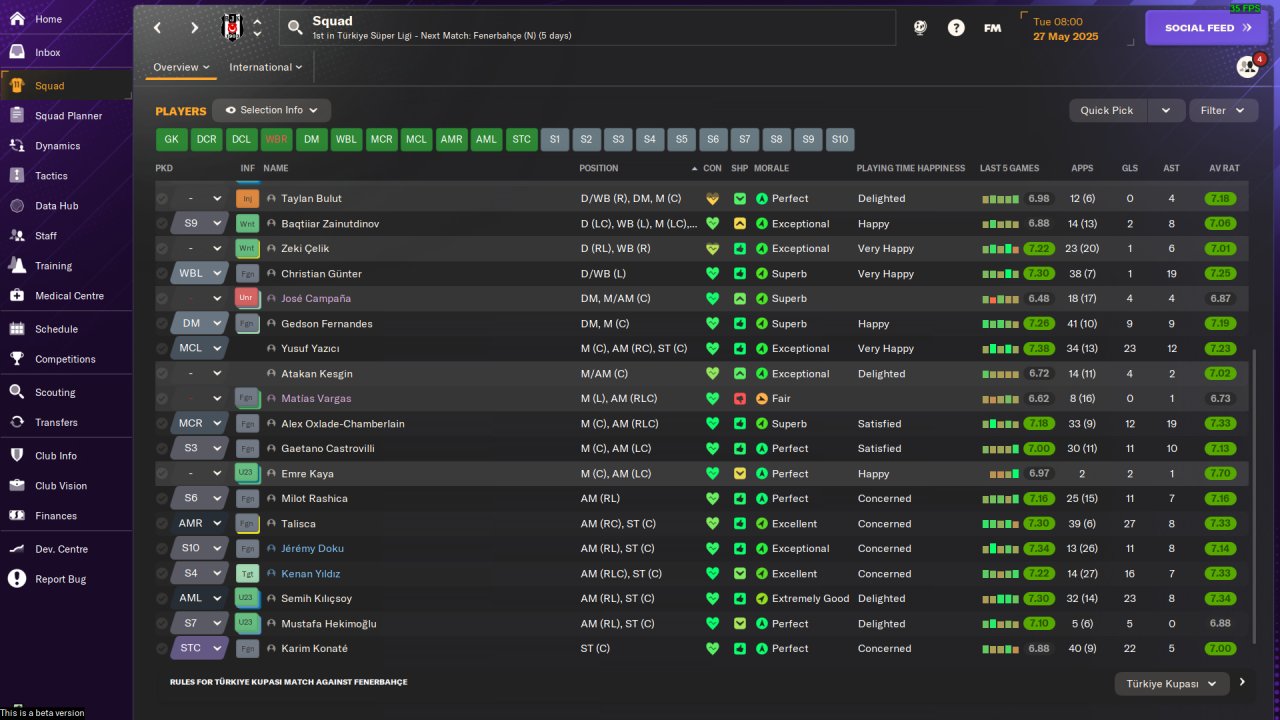Click the Dev. Centre boot icon

(x=17, y=549)
